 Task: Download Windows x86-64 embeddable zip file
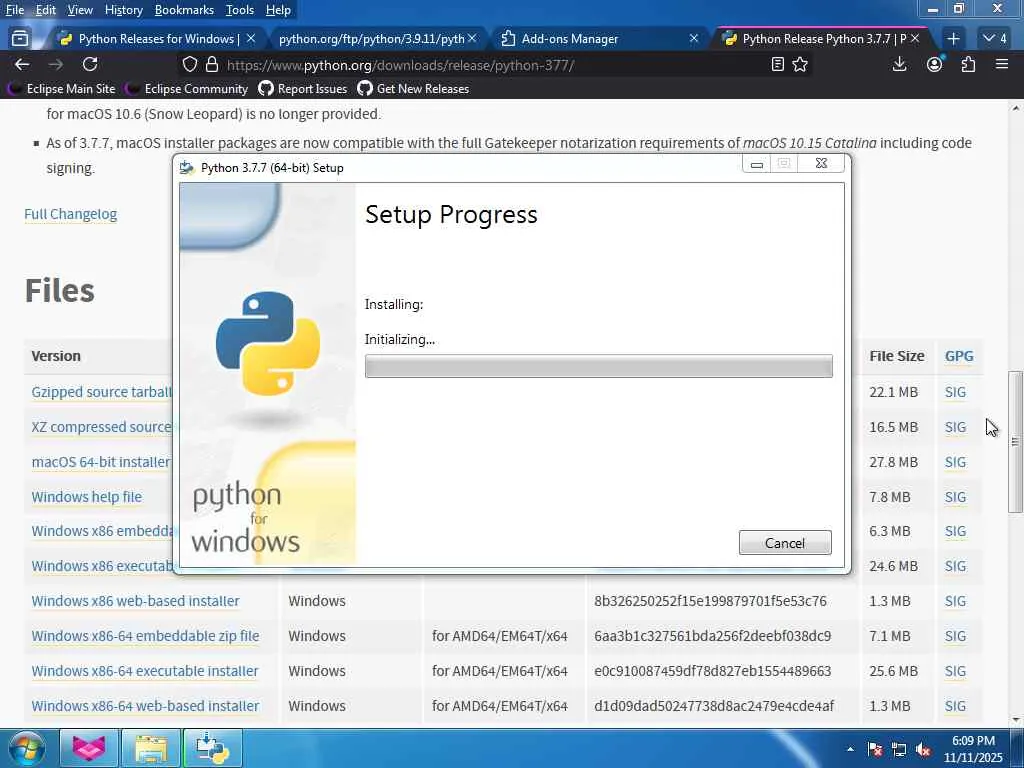coord(145,635)
